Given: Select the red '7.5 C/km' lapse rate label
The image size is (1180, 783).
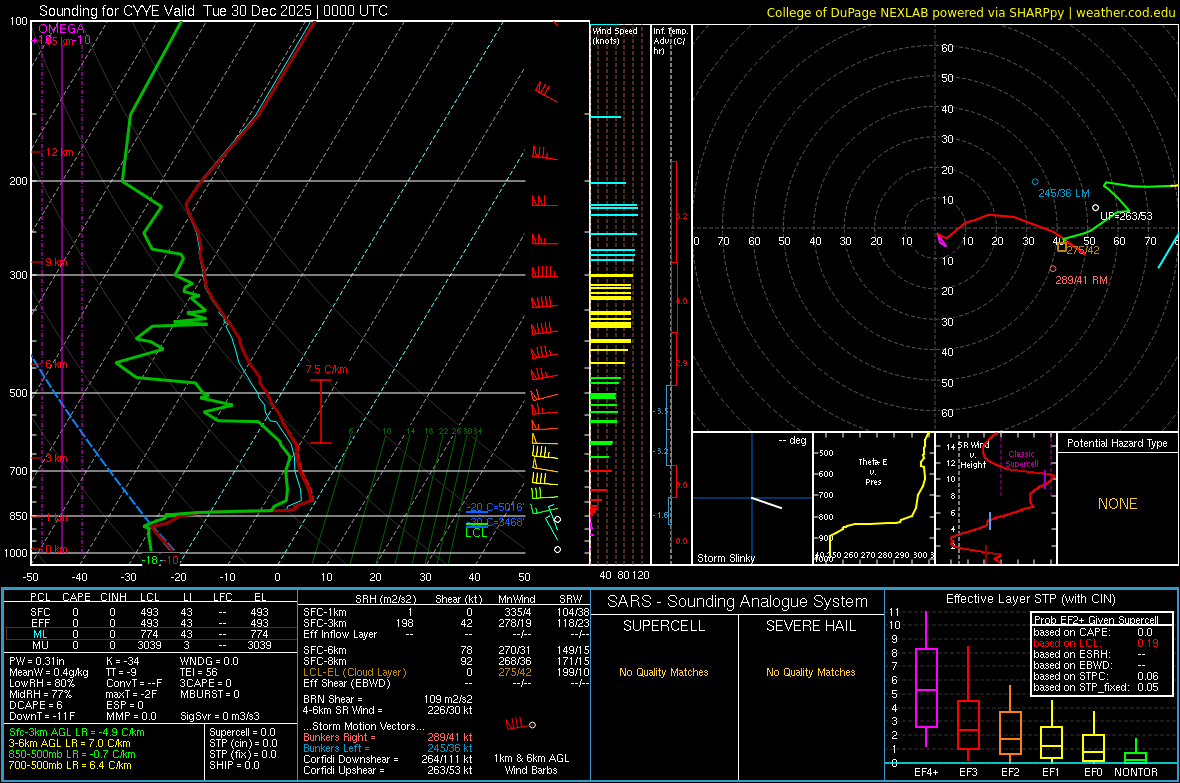Looking at the screenshot, I should pos(326,369).
